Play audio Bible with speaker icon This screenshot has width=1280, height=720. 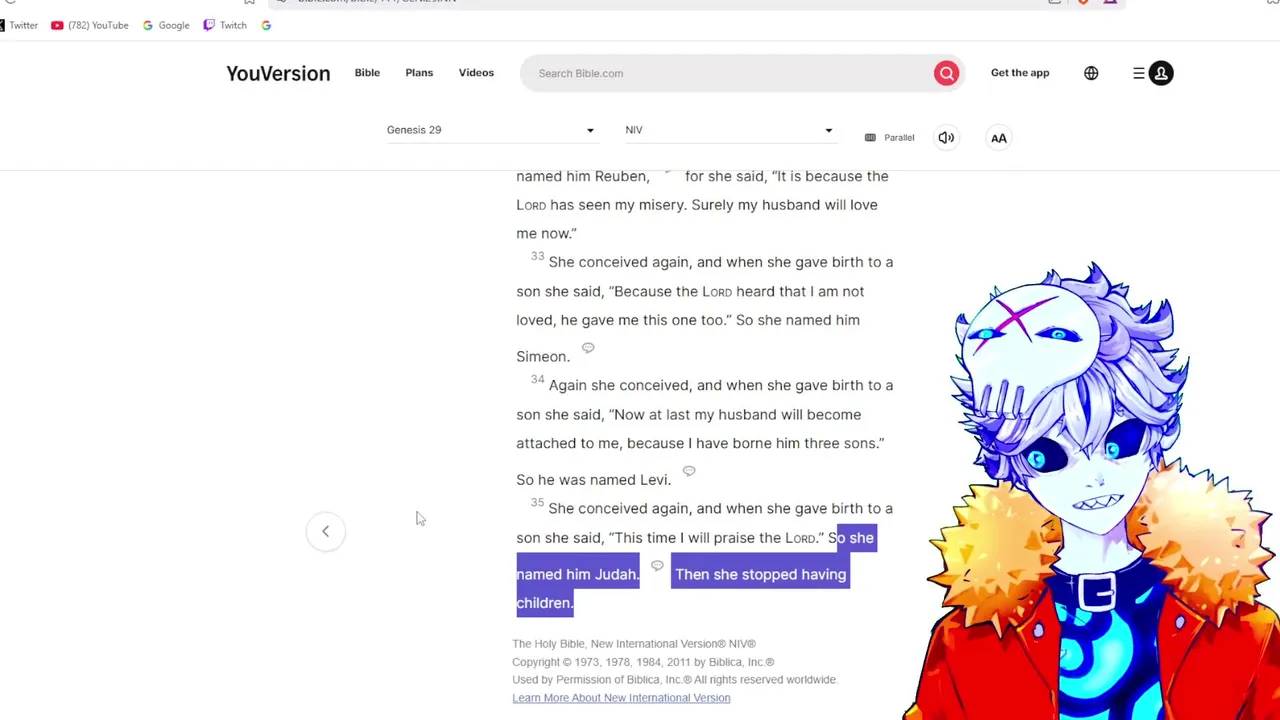pyautogui.click(x=946, y=137)
